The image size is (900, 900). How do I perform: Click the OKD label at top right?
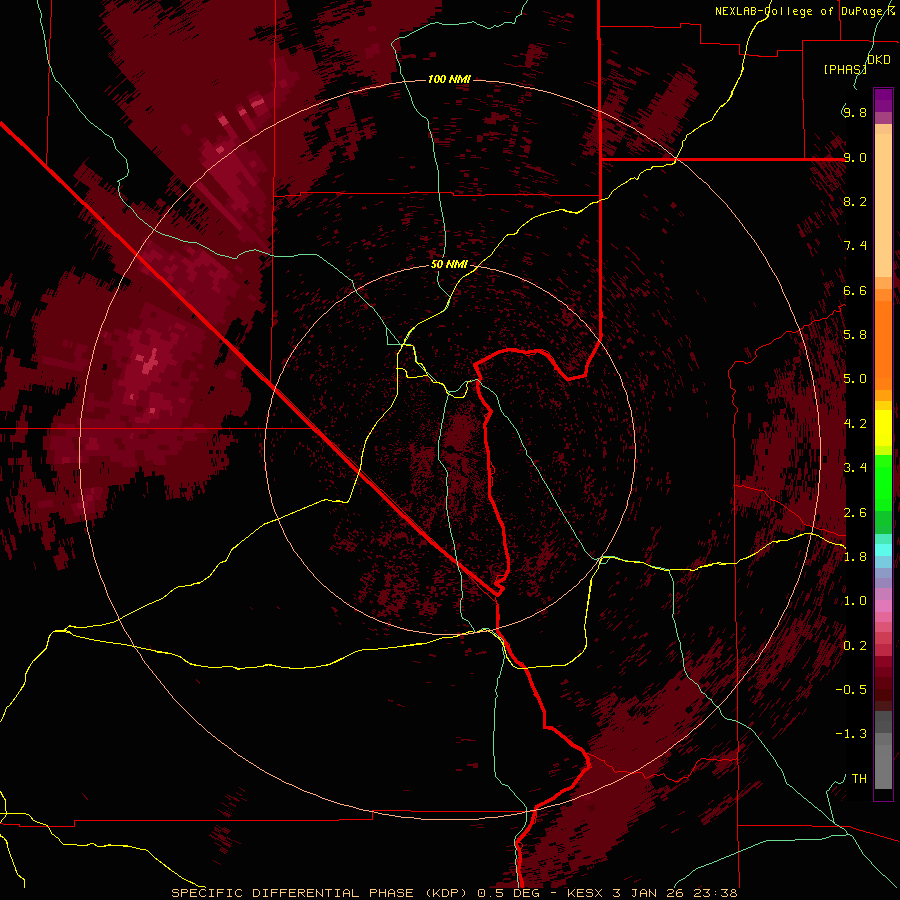(879, 60)
